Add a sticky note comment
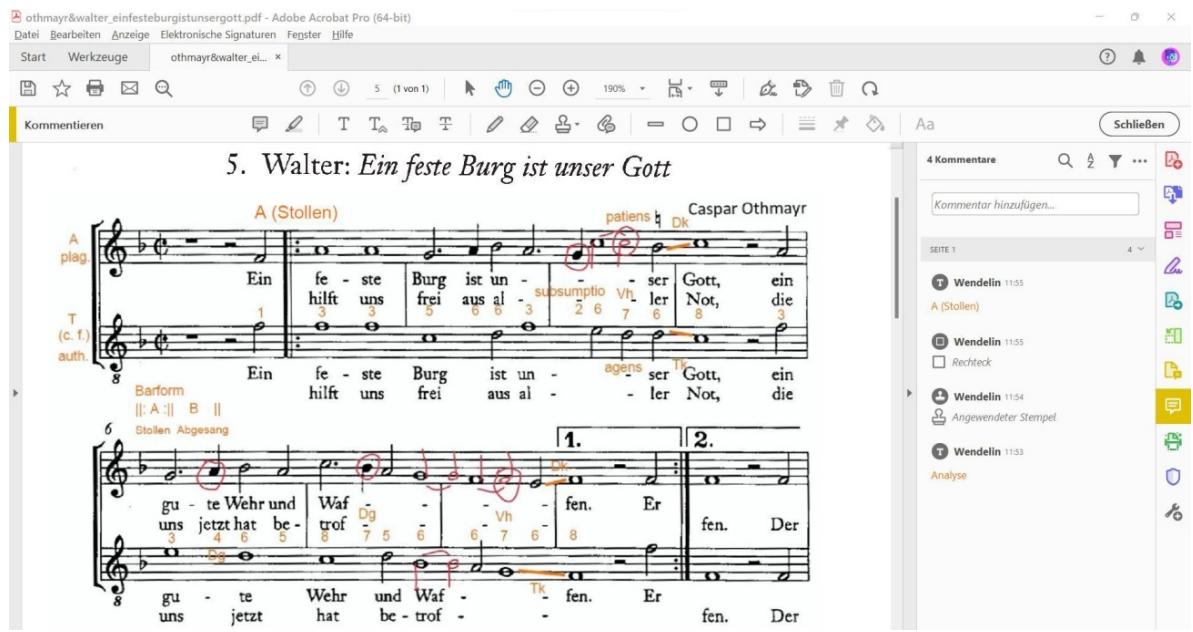Image resolution: width=1193 pixels, height=632 pixels. [x=260, y=124]
